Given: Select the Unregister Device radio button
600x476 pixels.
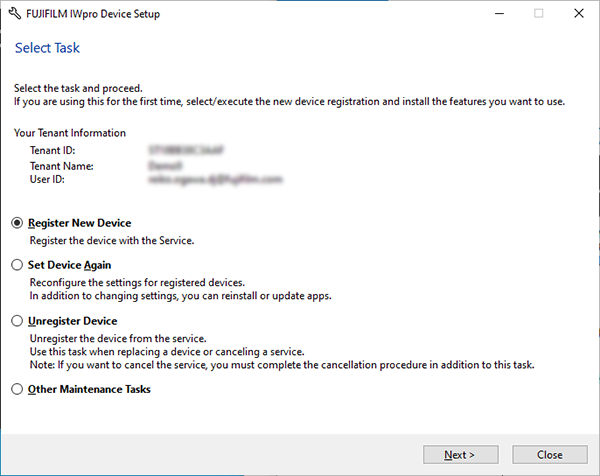Looking at the screenshot, I should tap(17, 321).
